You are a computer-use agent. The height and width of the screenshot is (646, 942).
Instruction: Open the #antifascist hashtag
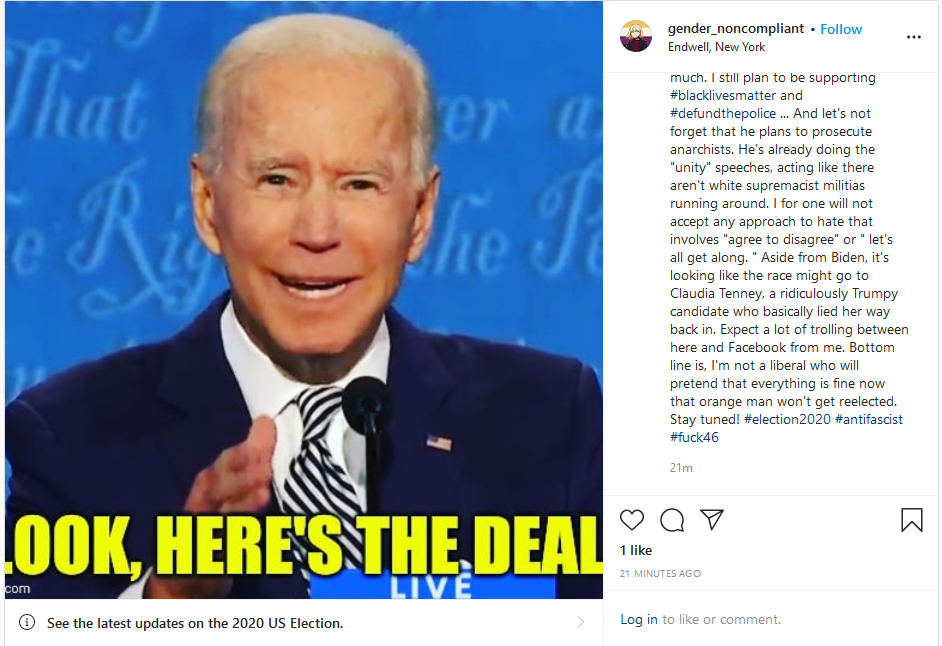(x=869, y=419)
